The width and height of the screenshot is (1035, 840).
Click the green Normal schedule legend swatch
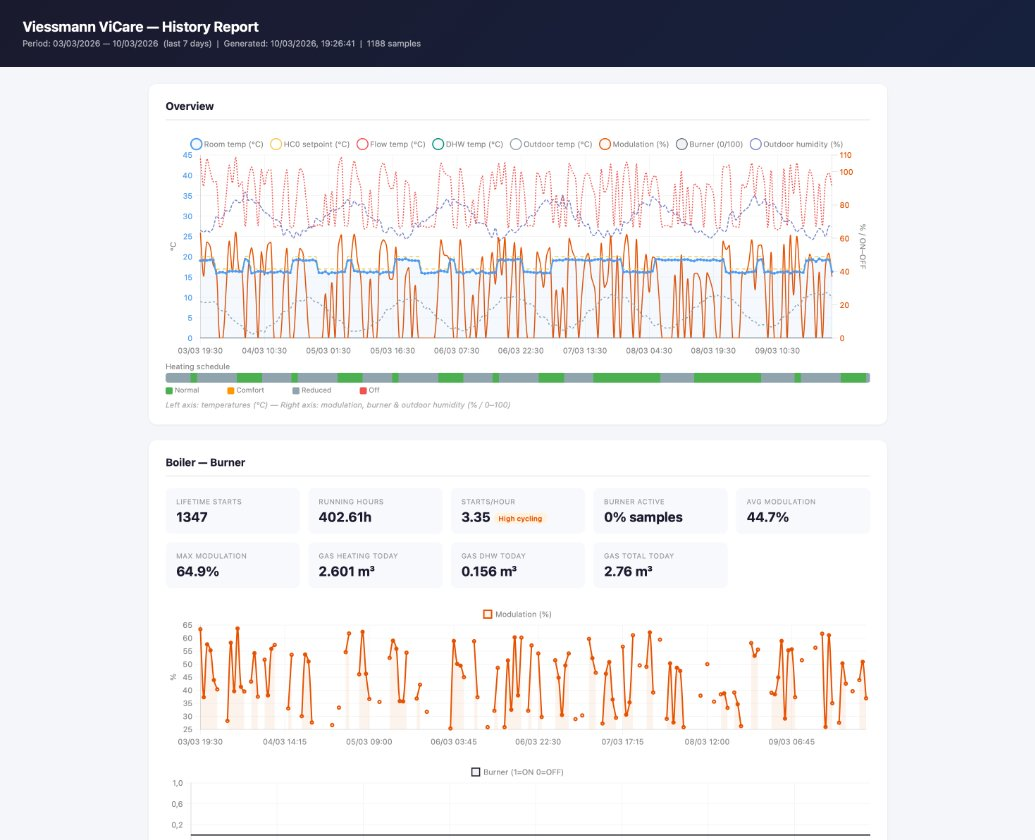pos(170,391)
